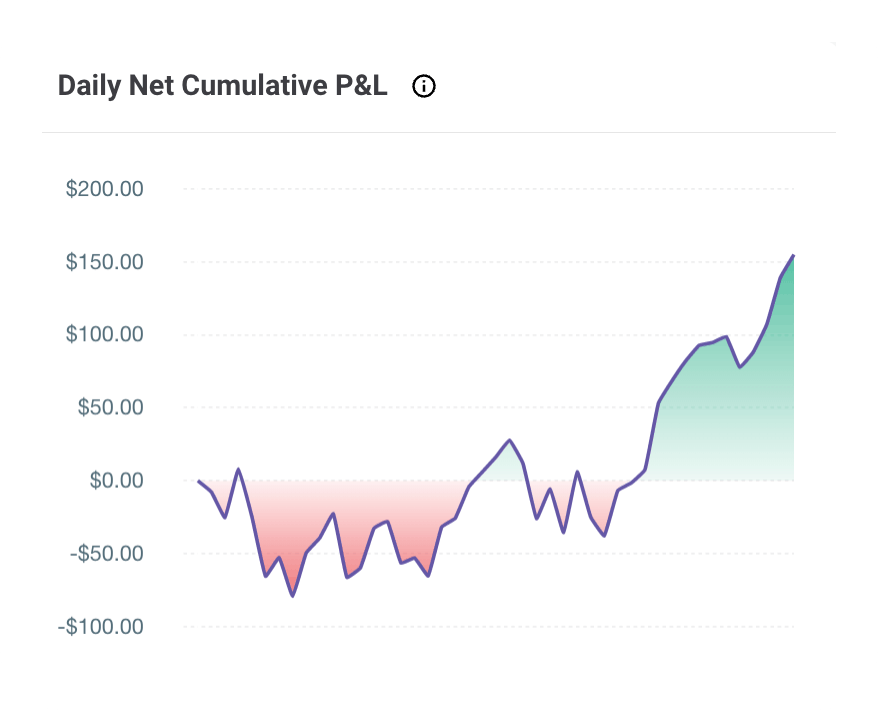Click the steep rising line segment crossing $50.00
Viewport: 878px width, 710px height.
(x=656, y=412)
